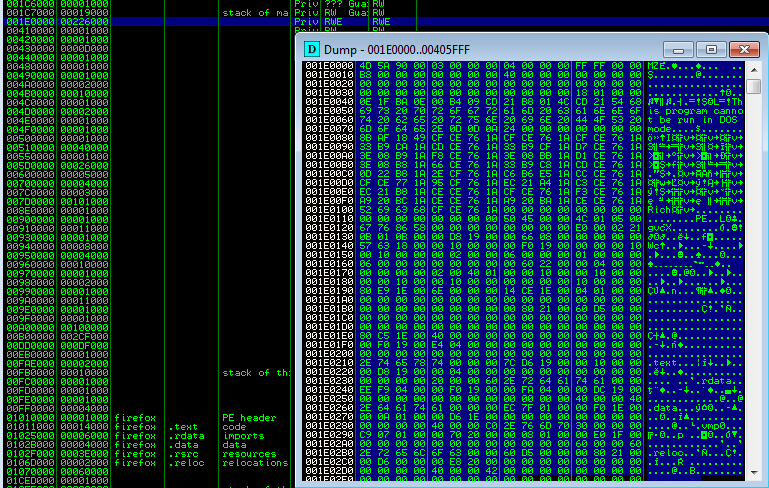Click hex bytes '4D 5A 90 00' in dump
769x488 pixels.
tap(392, 66)
